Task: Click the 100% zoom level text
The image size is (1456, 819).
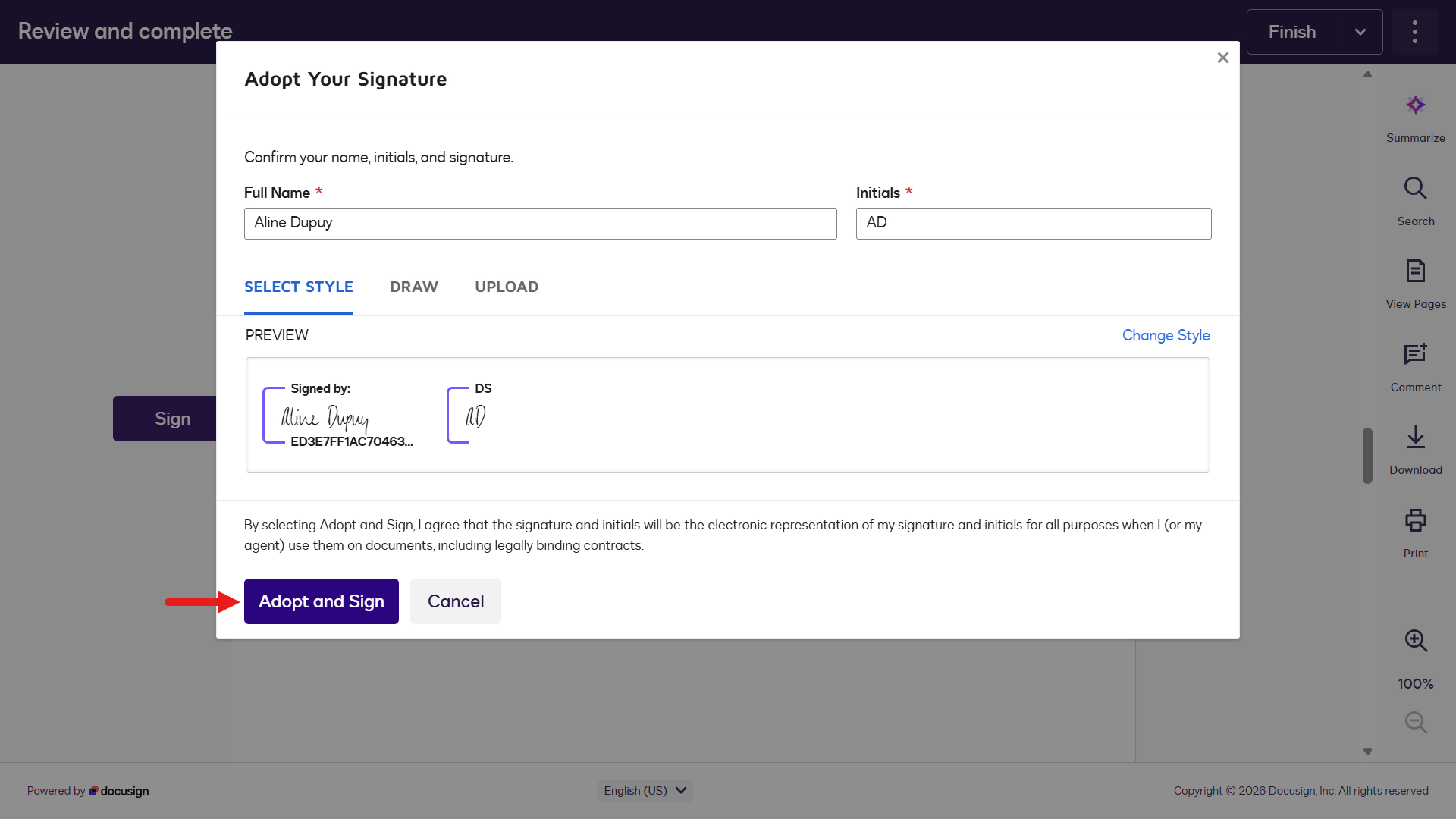Action: (1415, 684)
